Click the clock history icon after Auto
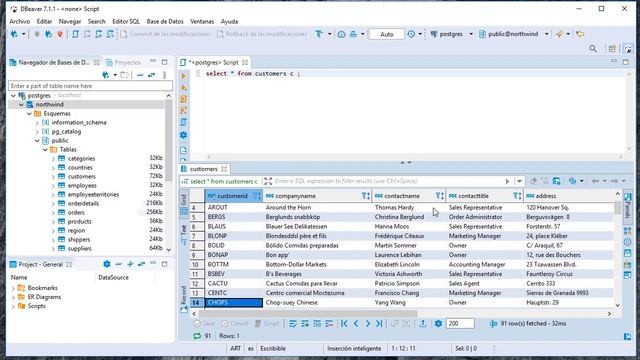This screenshot has width=640, height=360. tap(411, 34)
